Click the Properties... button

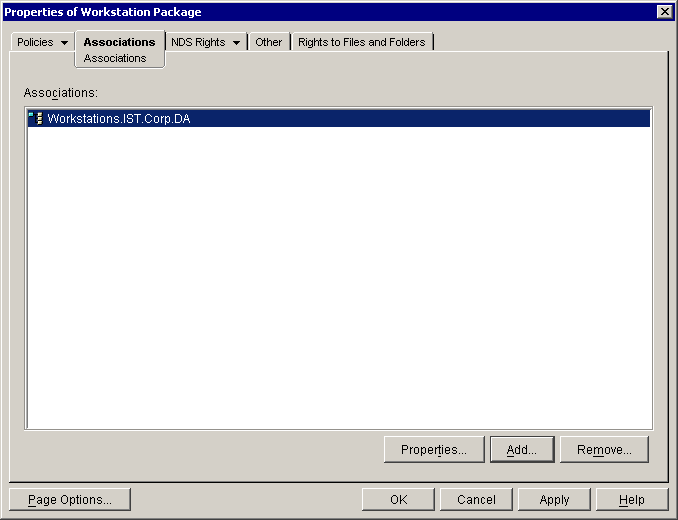[x=434, y=450]
